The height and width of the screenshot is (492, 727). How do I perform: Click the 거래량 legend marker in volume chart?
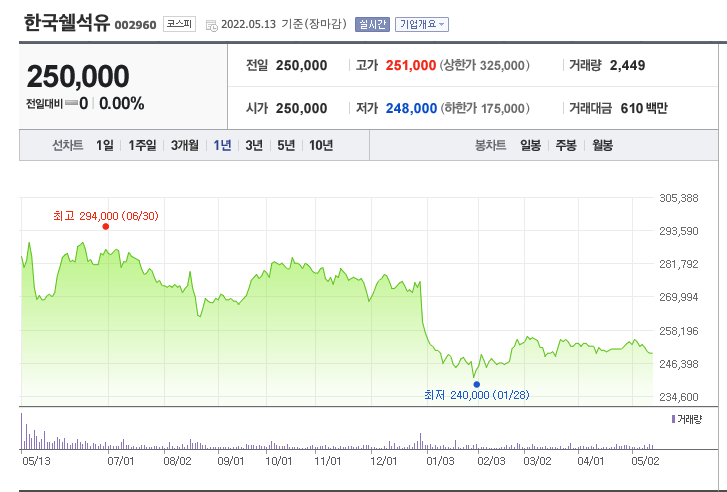coord(673,419)
